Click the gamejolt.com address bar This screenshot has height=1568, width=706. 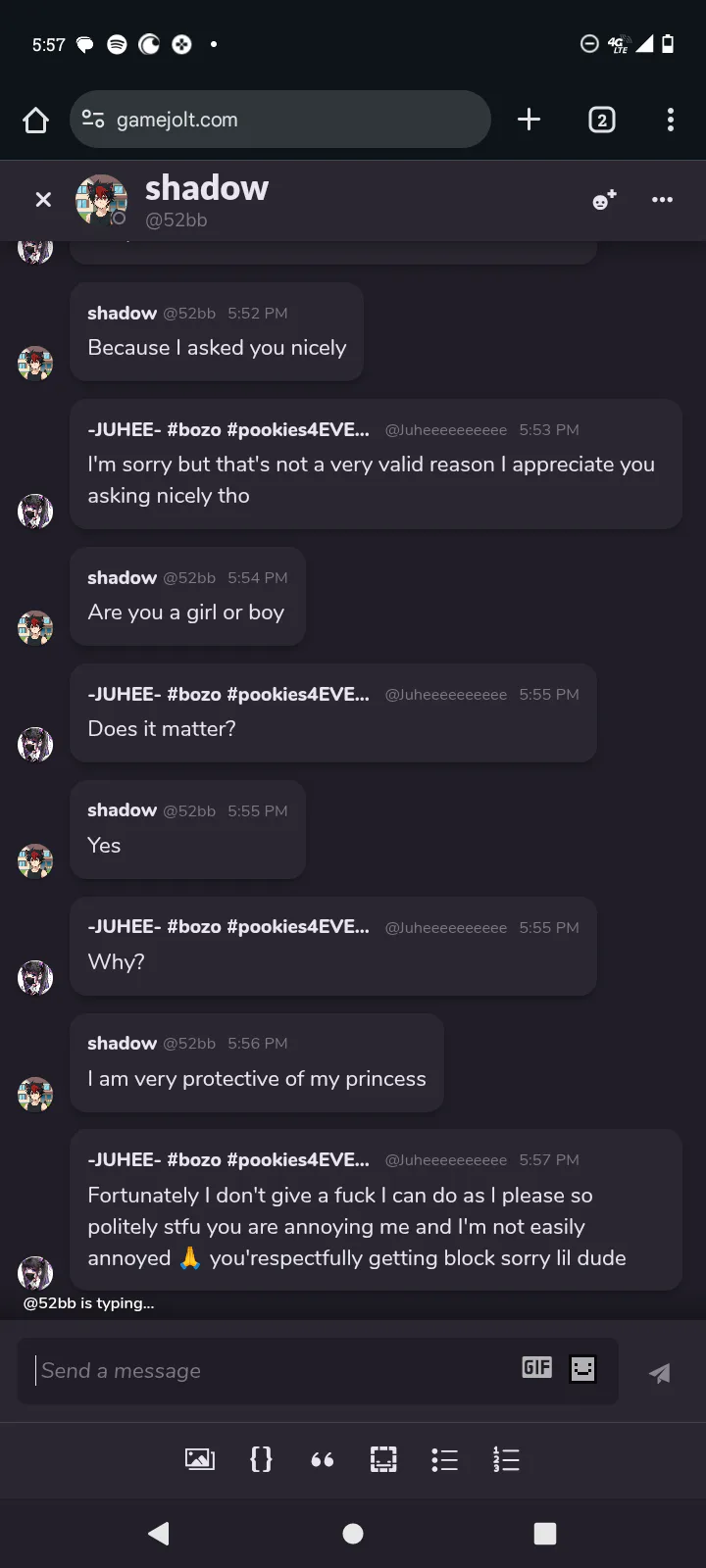[x=294, y=120]
